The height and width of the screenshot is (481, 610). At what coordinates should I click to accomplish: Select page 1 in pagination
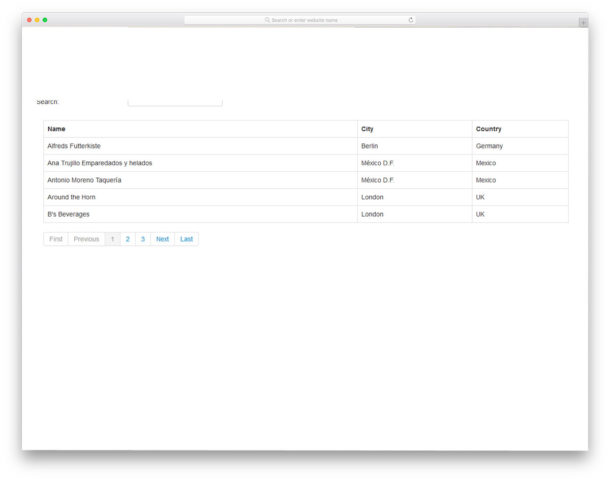113,239
